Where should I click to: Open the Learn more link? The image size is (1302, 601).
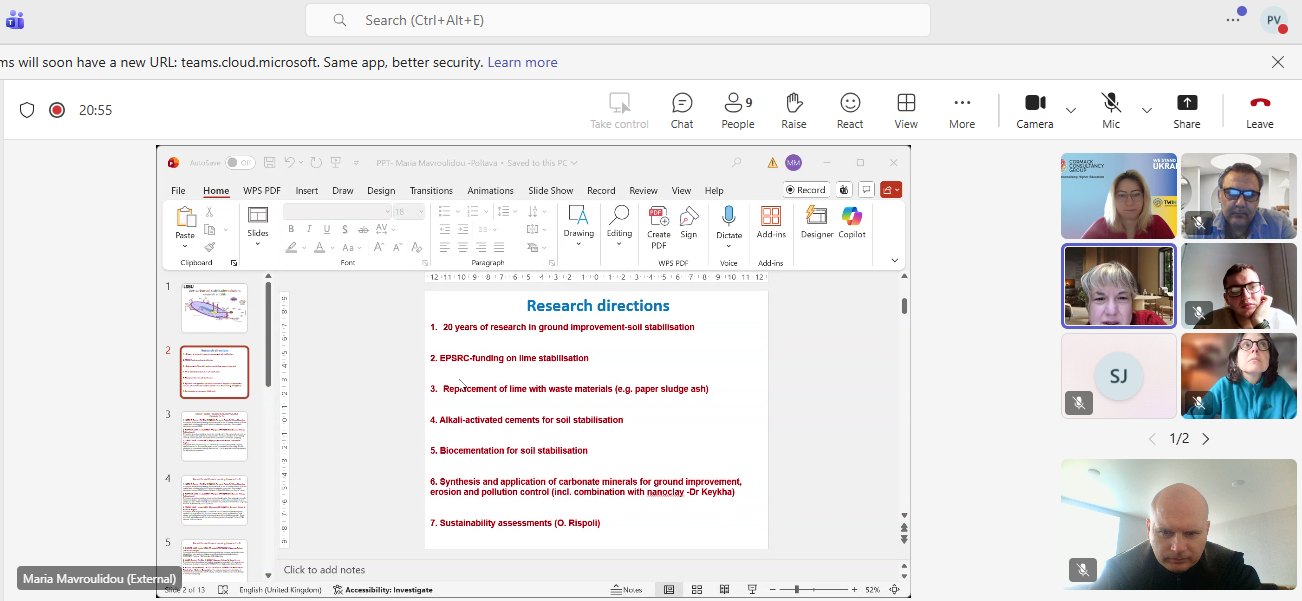tap(522, 62)
